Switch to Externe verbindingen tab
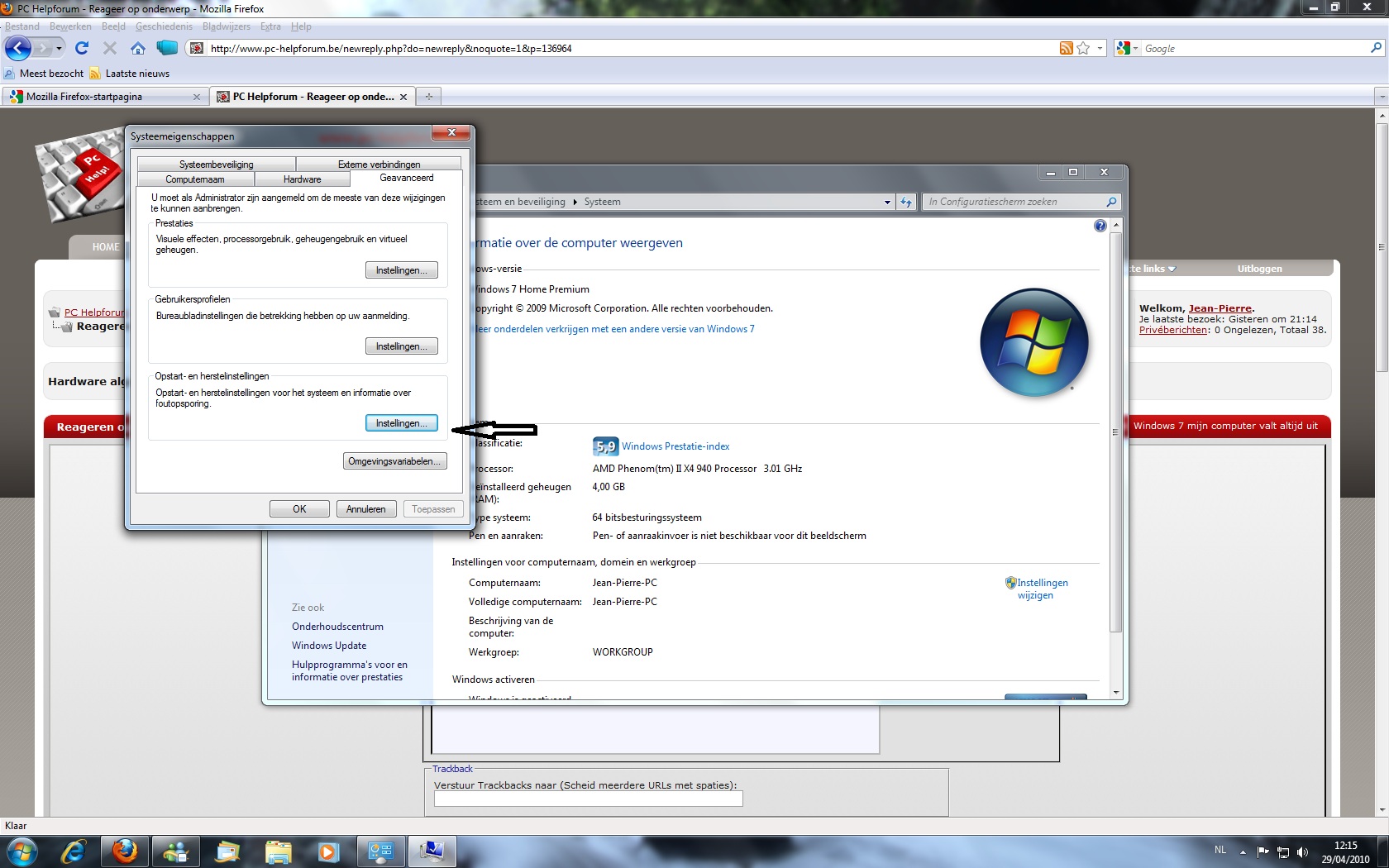 [379, 165]
